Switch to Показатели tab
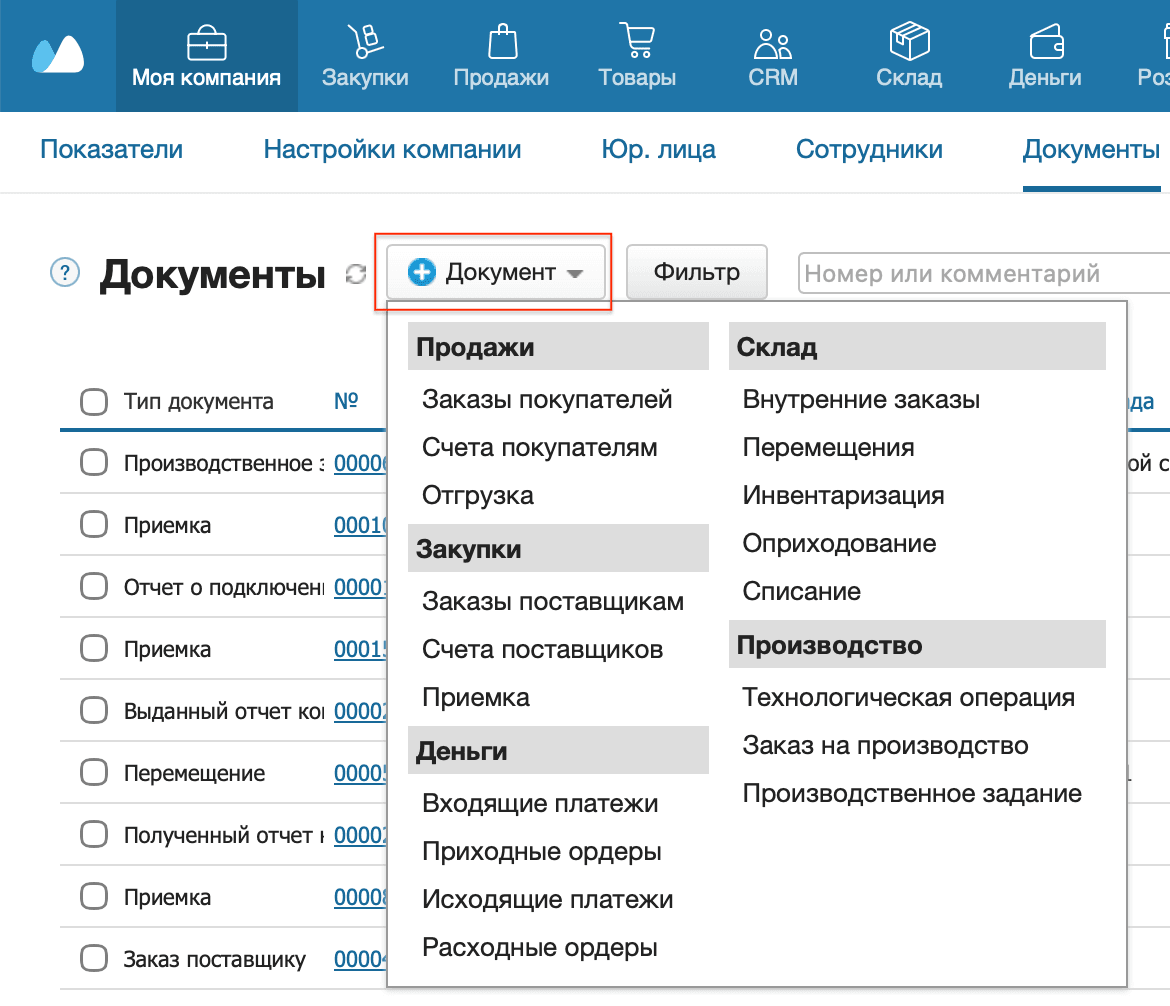Screen dimensions: 1170x1006 [111, 149]
